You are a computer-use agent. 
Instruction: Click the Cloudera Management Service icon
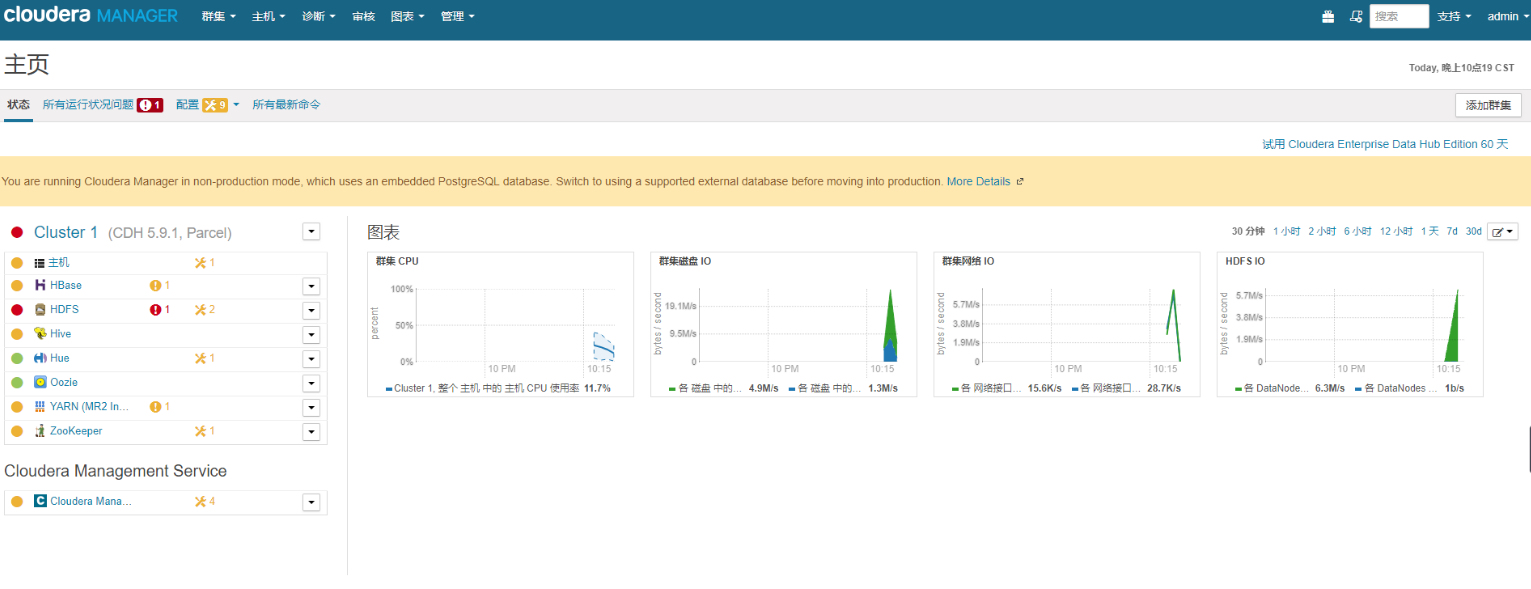[x=40, y=501]
